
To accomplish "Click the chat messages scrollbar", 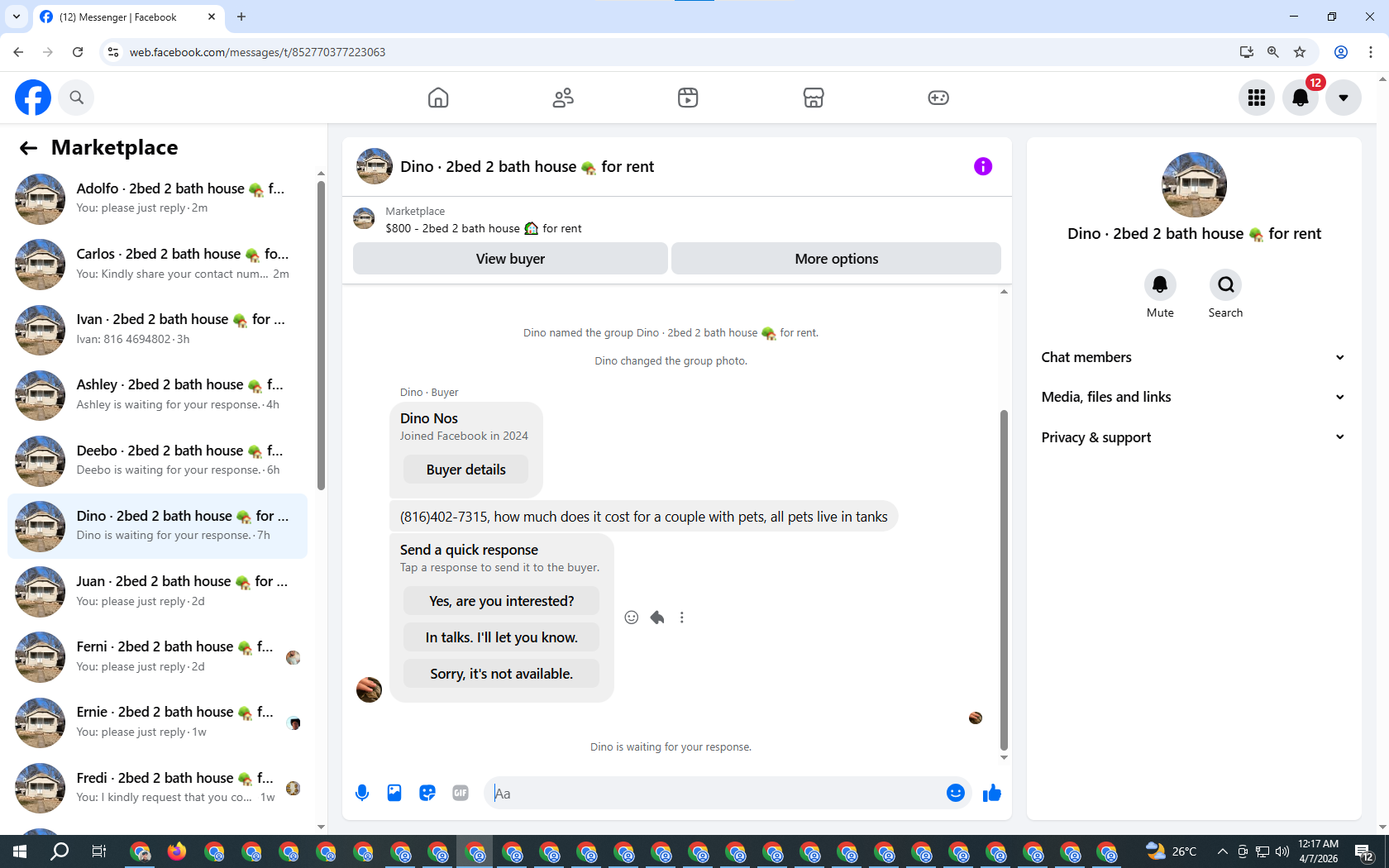I will [1004, 579].
